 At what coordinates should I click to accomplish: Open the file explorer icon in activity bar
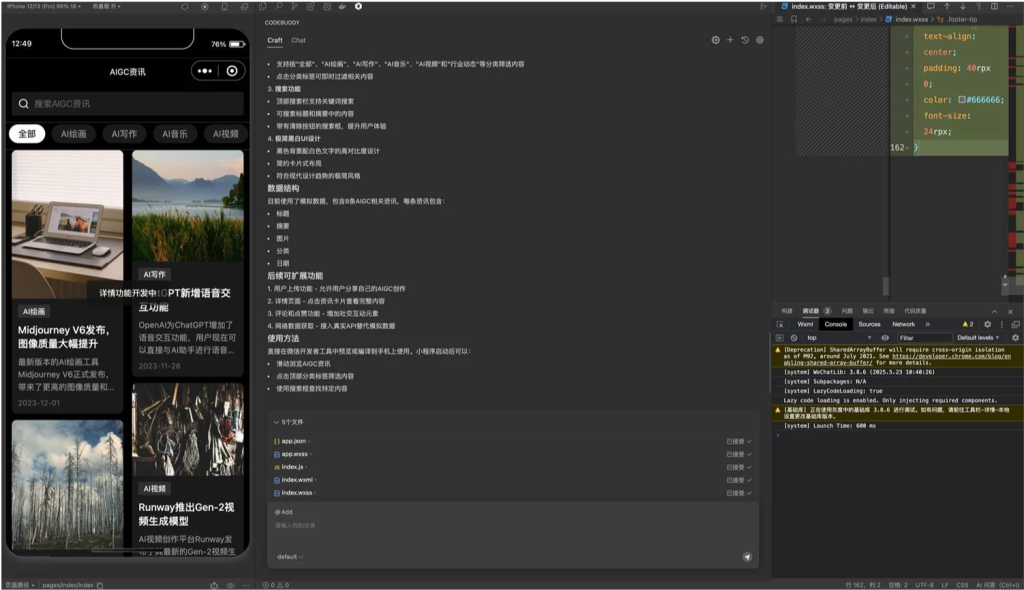click(263, 7)
